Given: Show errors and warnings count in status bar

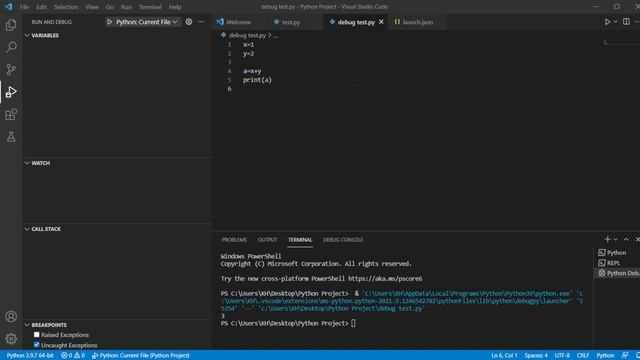Looking at the screenshot, I should pyautogui.click(x=73, y=355).
